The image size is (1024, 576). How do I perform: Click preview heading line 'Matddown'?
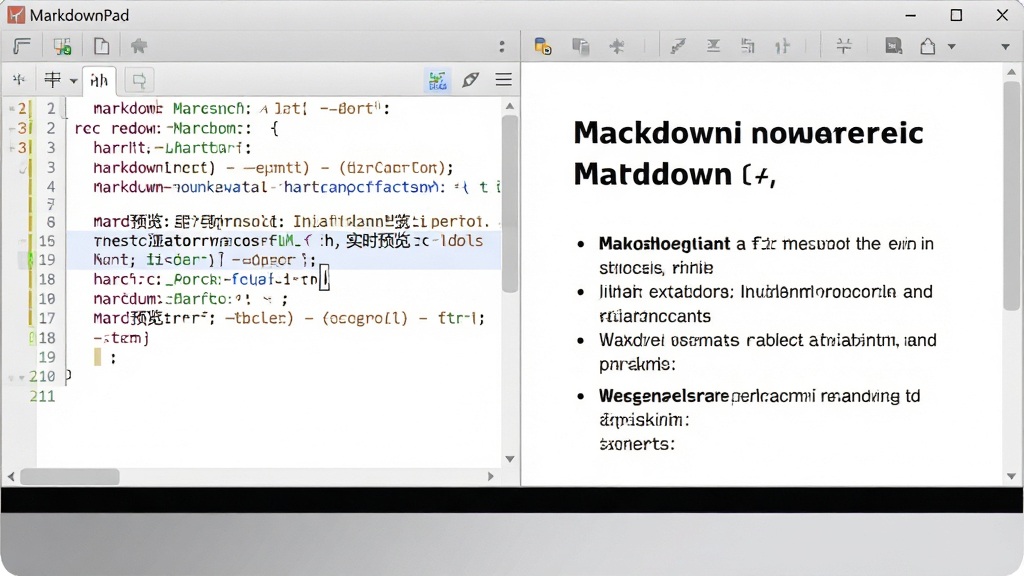click(x=675, y=174)
